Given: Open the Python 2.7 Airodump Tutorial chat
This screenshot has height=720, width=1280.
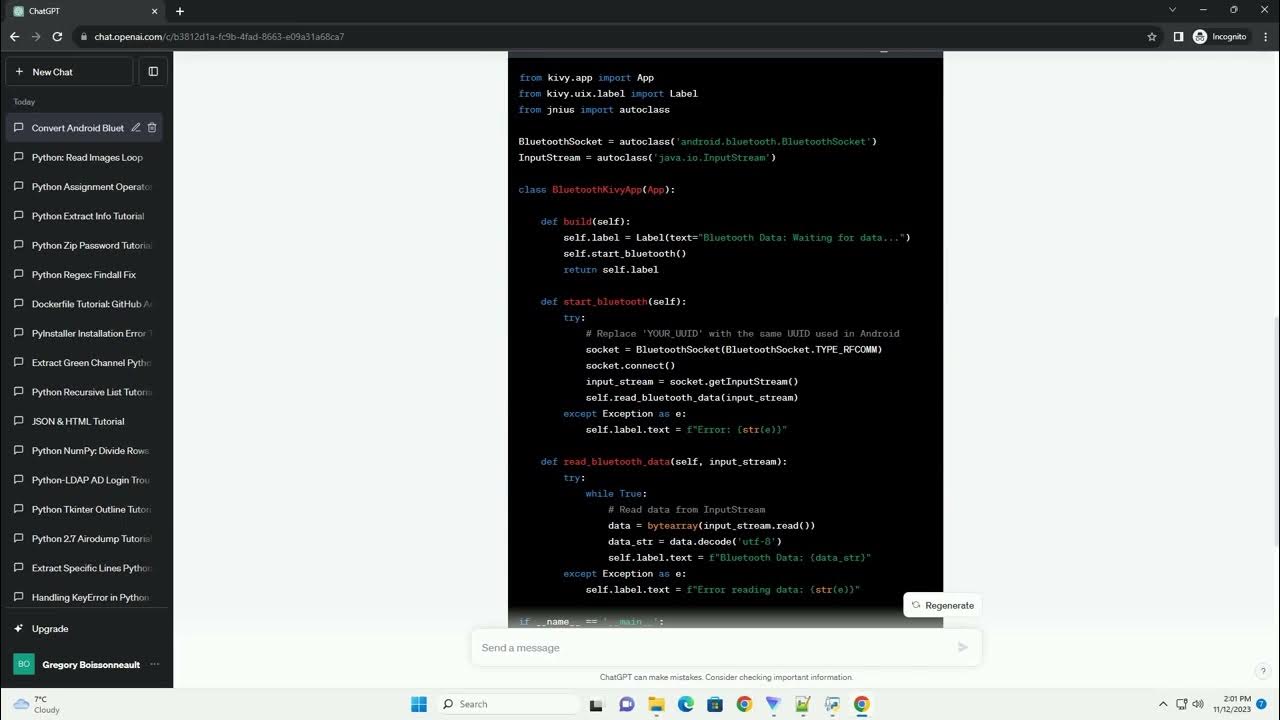Looking at the screenshot, I should (84, 539).
